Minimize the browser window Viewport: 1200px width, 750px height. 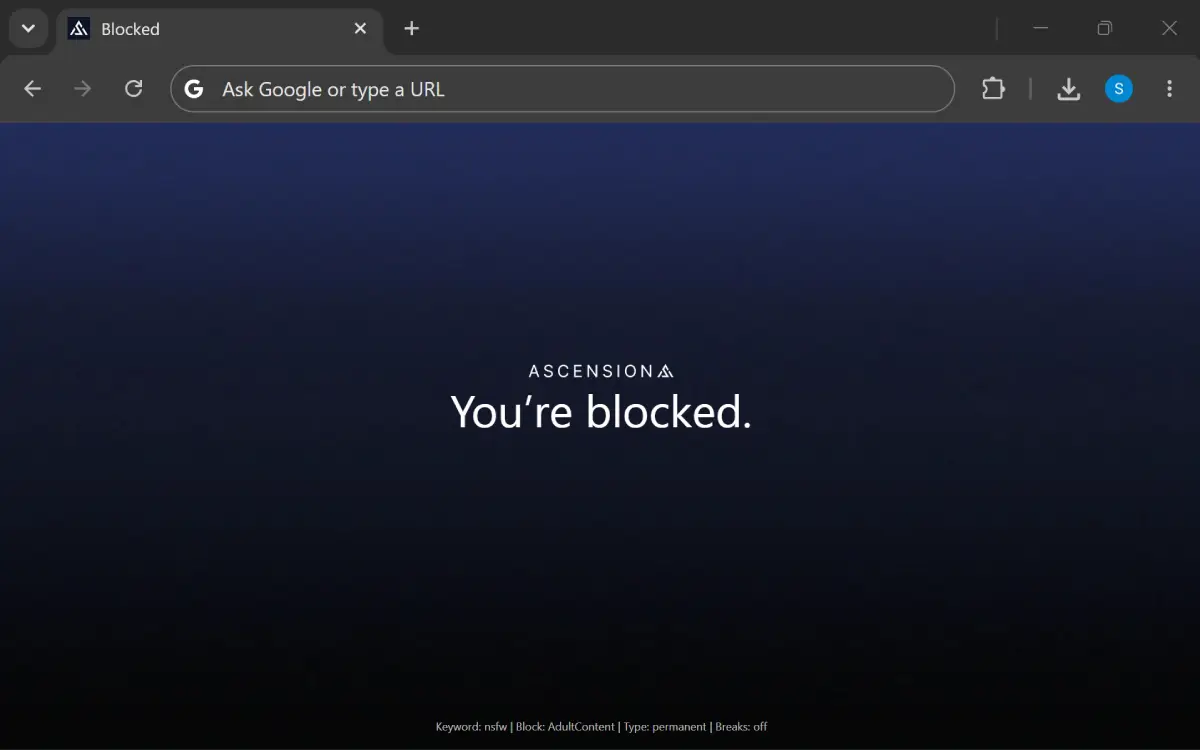pos(1040,28)
